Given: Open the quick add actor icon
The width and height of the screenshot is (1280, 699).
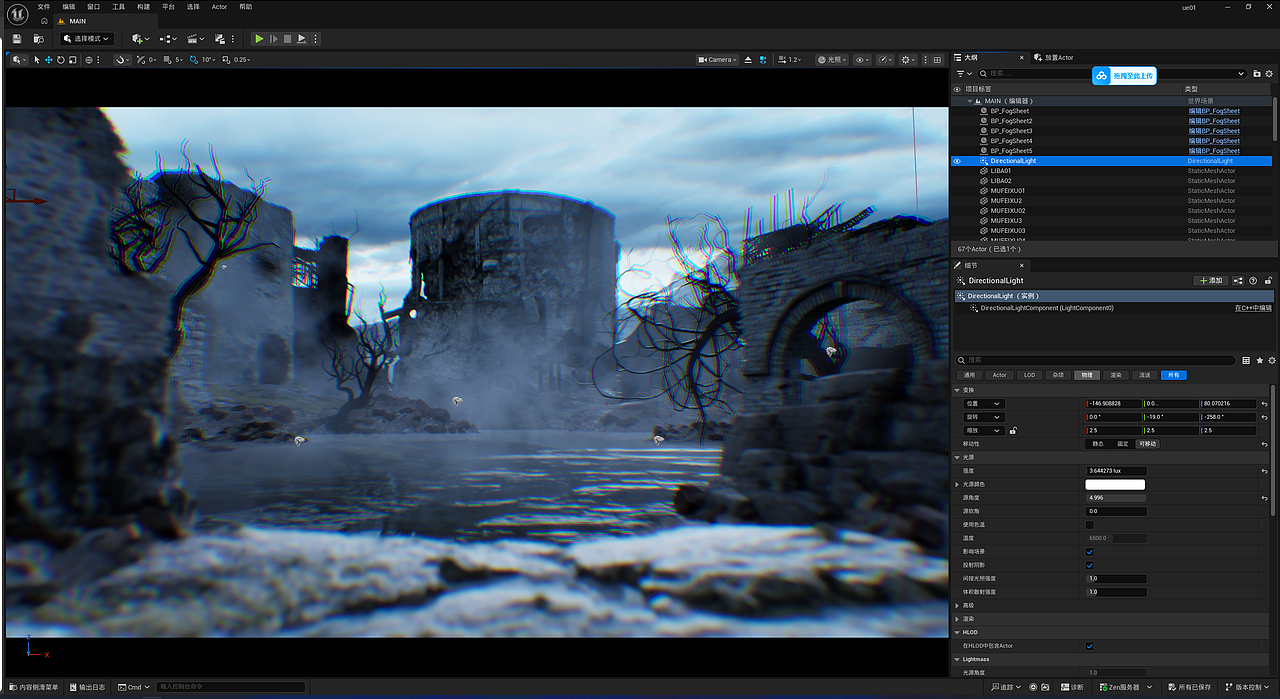Looking at the screenshot, I should click(140, 39).
